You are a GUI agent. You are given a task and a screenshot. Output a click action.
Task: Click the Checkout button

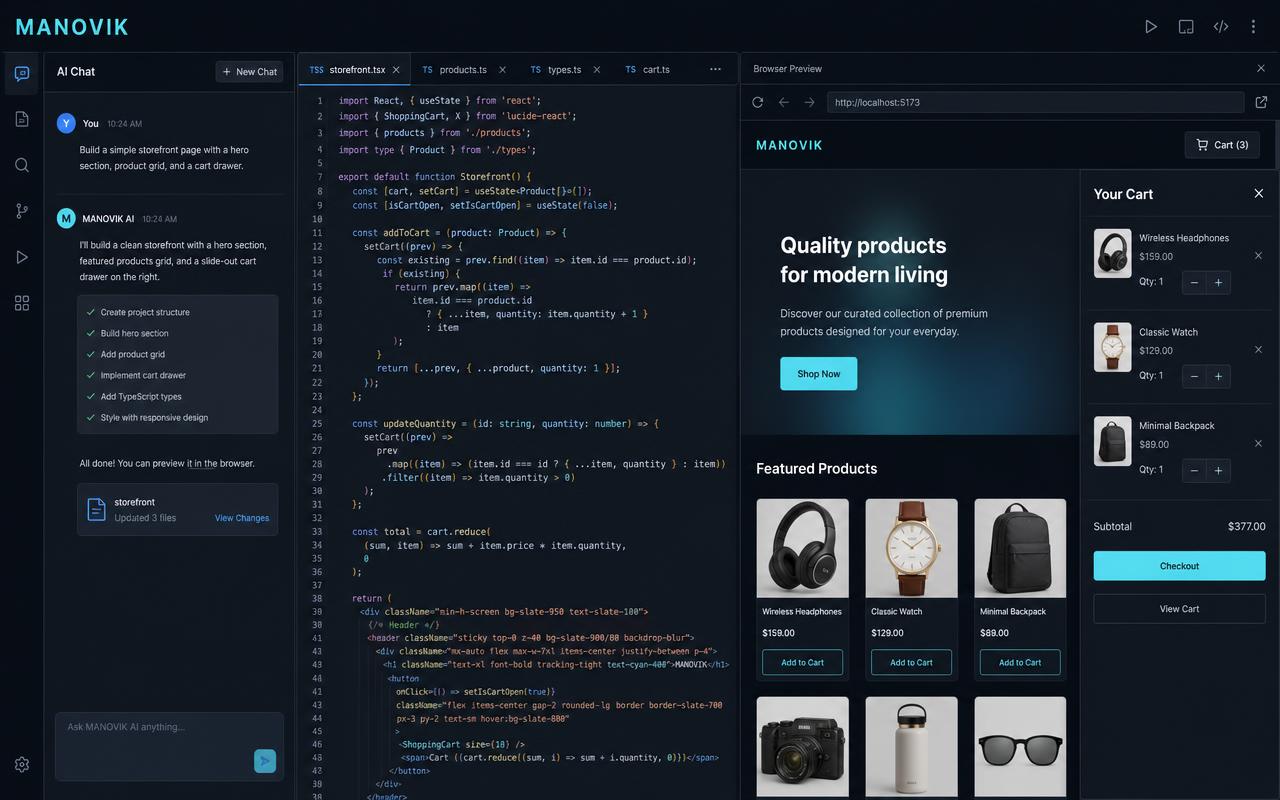click(x=1179, y=566)
